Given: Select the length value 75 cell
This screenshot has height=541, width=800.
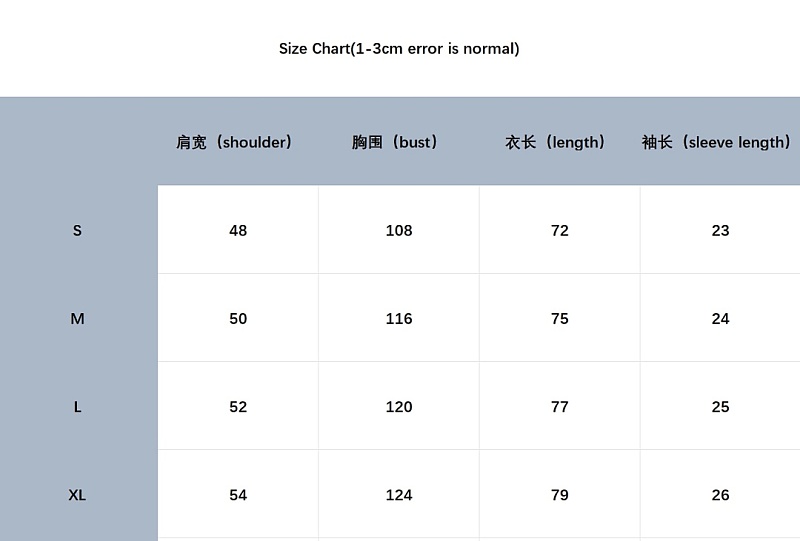Looking at the screenshot, I should click(560, 318).
